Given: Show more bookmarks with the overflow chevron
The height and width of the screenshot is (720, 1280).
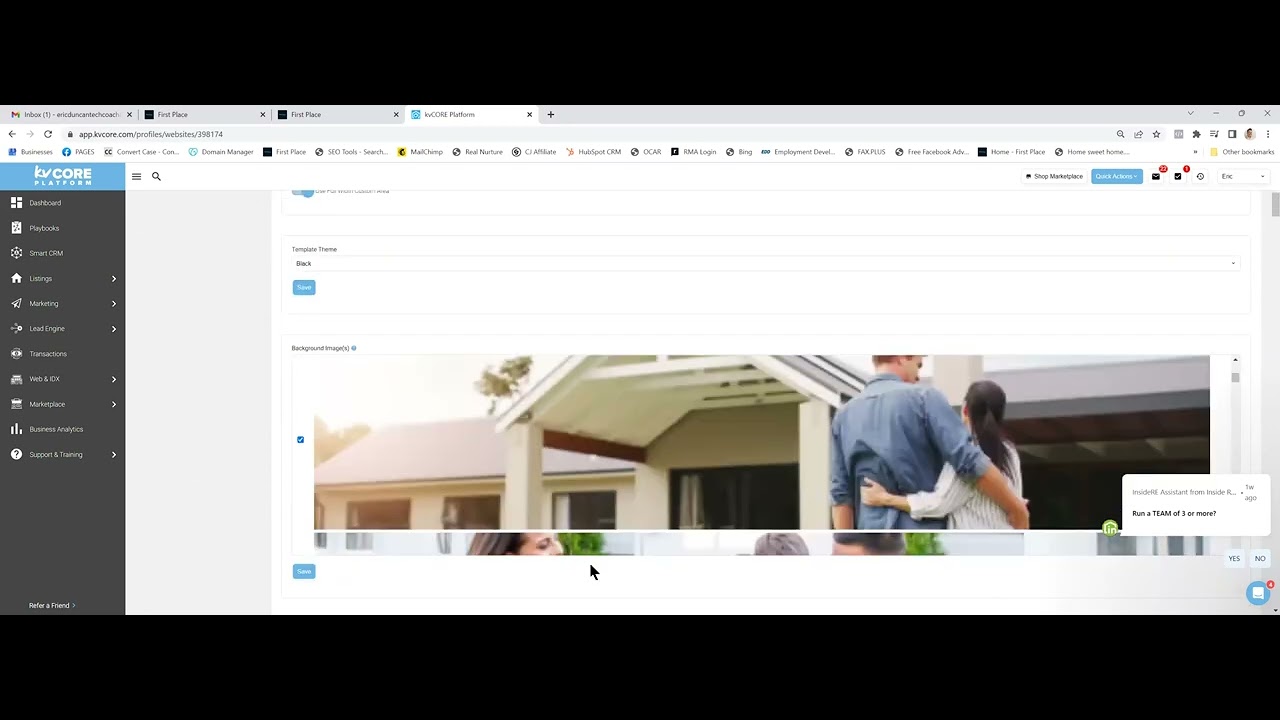Looking at the screenshot, I should click(x=1195, y=152).
